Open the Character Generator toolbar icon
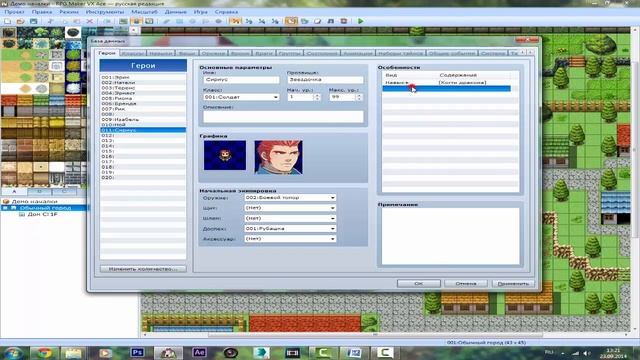 (344, 21)
